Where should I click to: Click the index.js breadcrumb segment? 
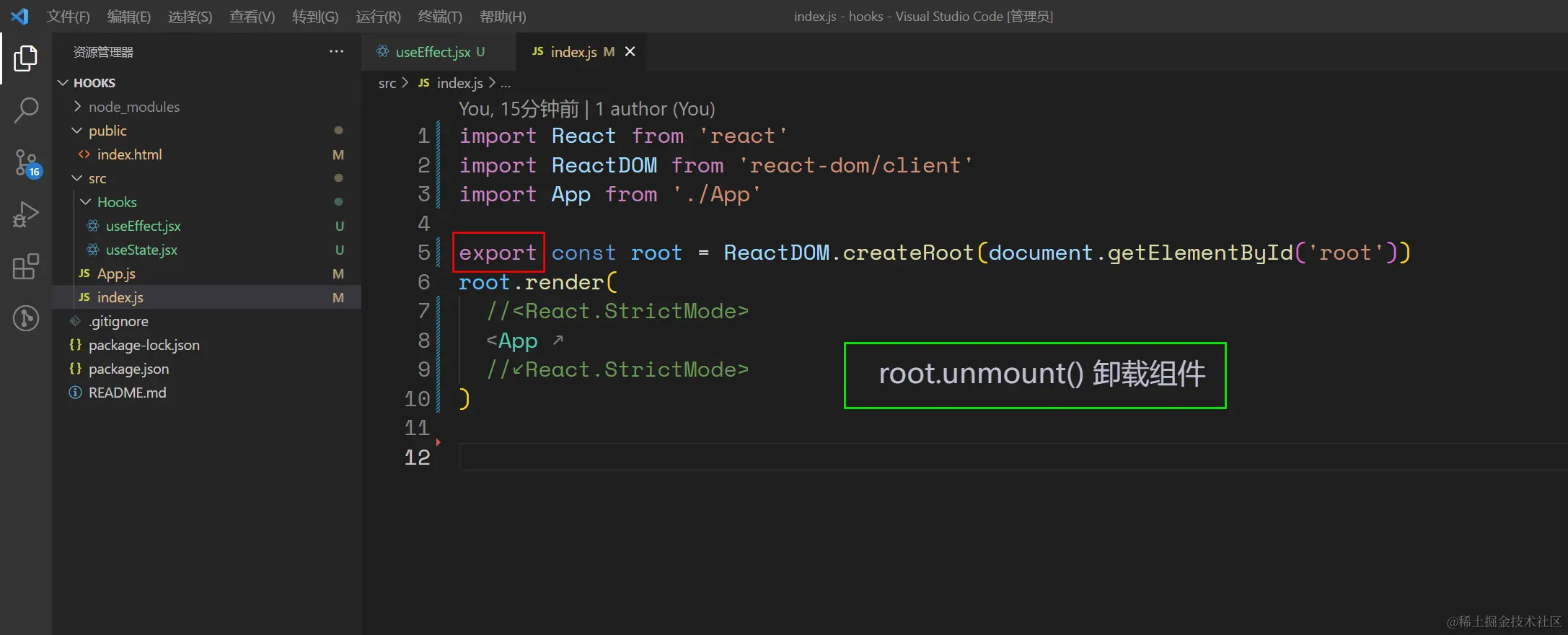(x=460, y=84)
